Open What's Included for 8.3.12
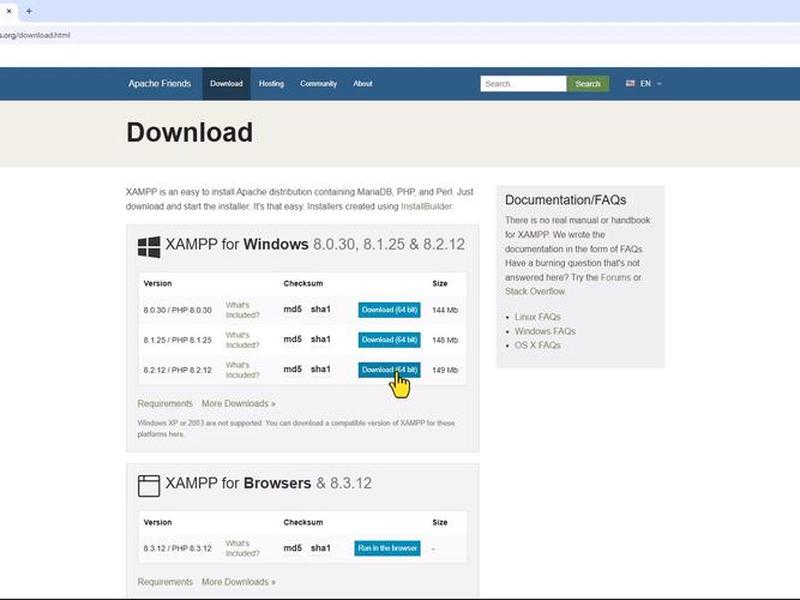This screenshot has width=800, height=600. [x=242, y=548]
